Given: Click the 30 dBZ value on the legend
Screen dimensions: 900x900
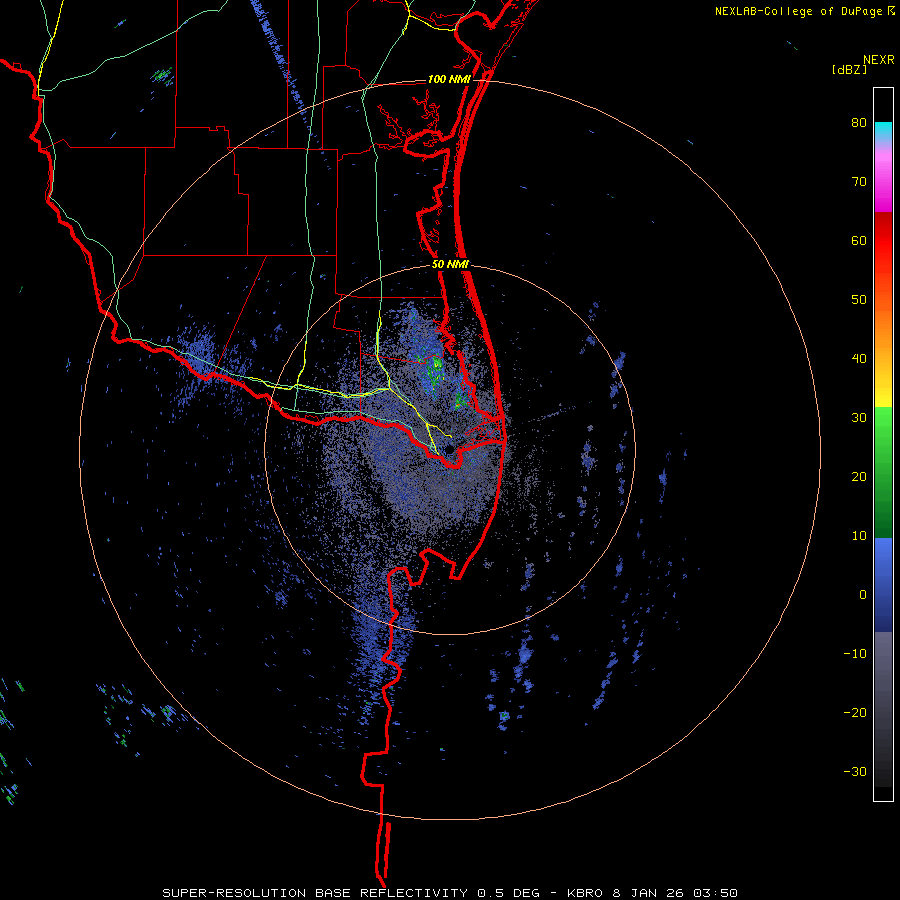Looking at the screenshot, I should 859,418.
